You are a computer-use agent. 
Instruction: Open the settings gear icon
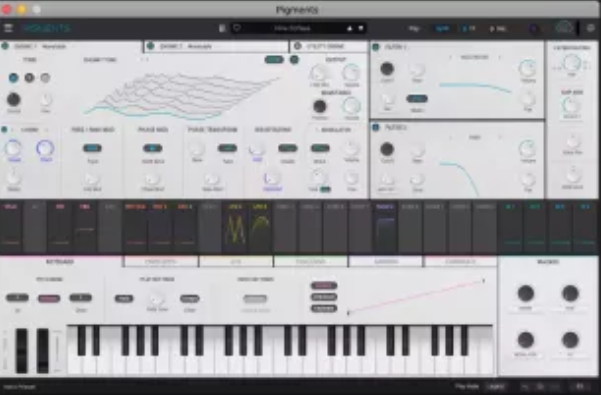pos(590,28)
